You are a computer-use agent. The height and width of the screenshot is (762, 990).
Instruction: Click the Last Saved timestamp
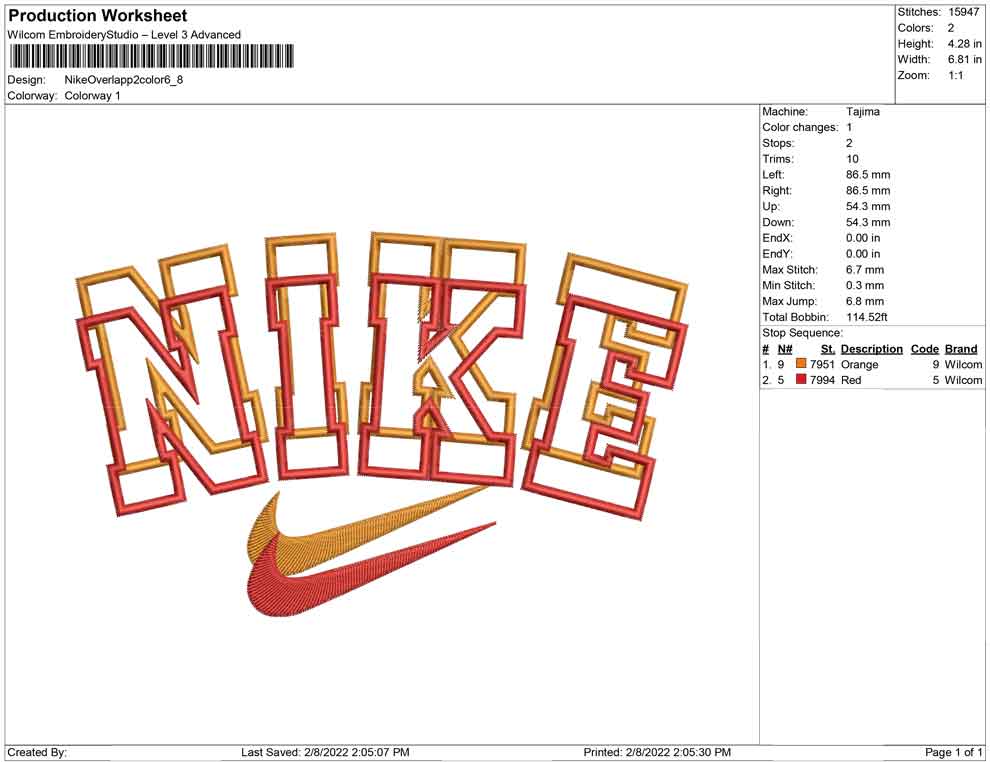coord(325,753)
